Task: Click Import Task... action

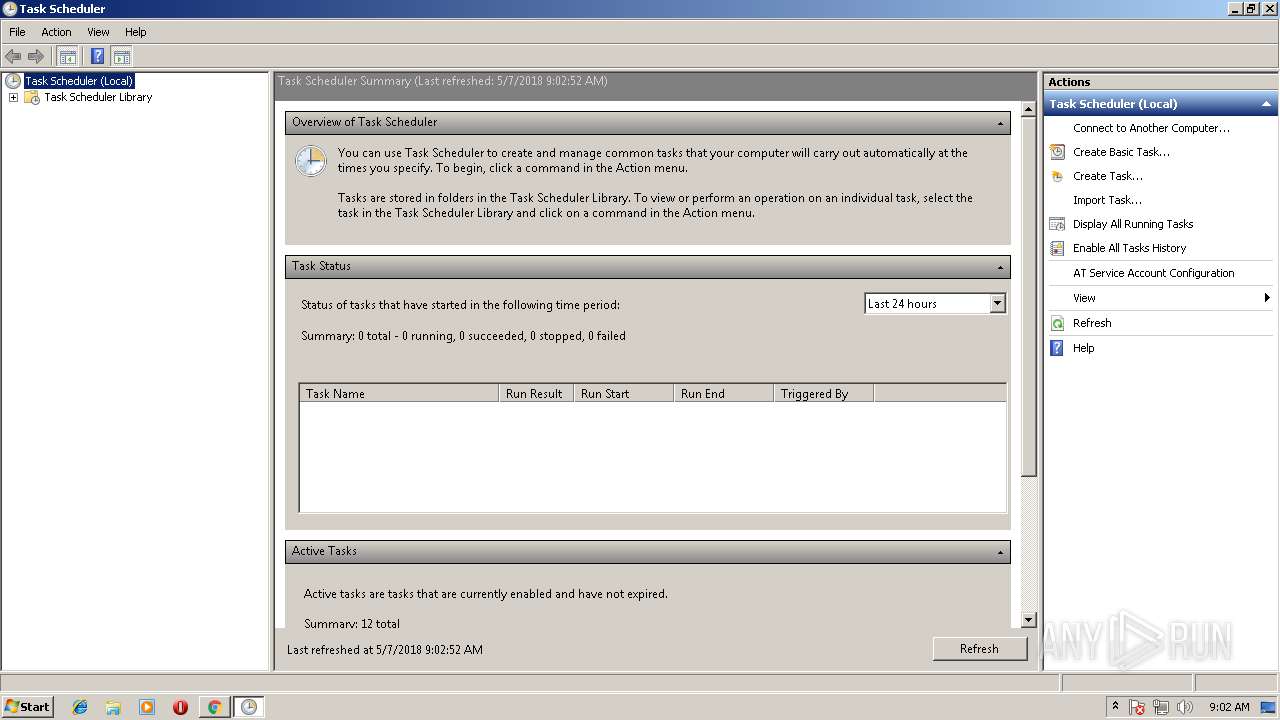Action: coord(1107,200)
